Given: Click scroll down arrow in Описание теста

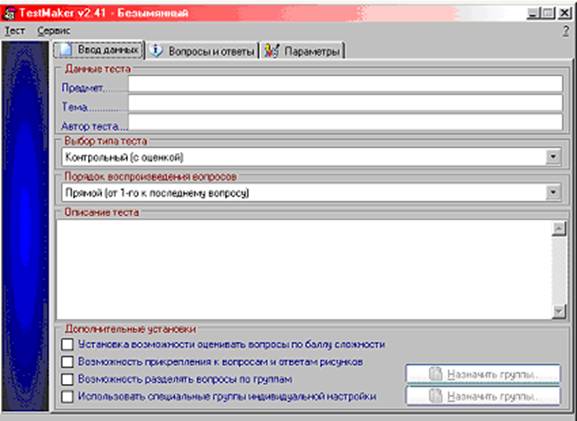Looking at the screenshot, I should coord(559,312).
